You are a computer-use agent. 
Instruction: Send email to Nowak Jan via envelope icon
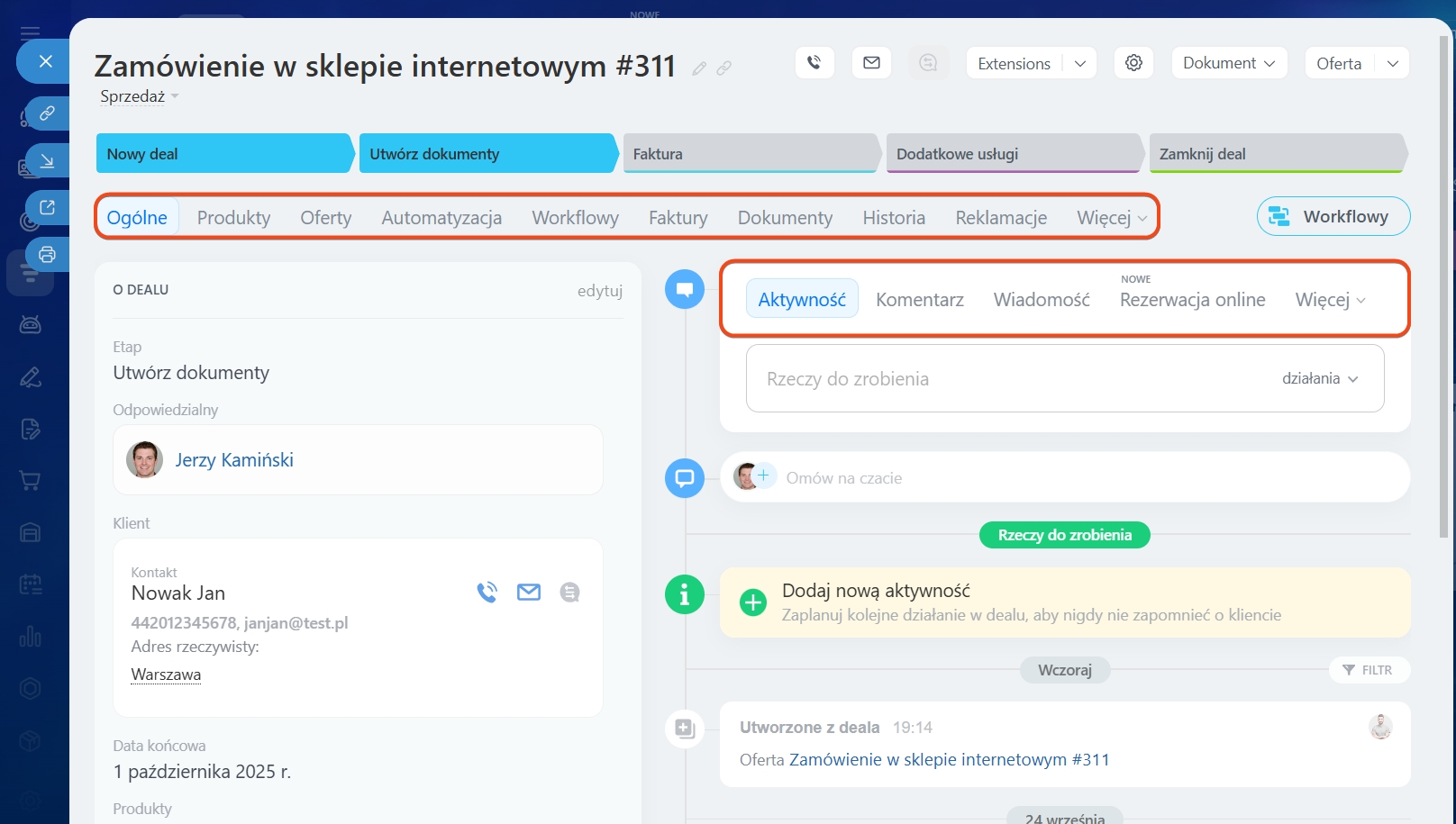(529, 593)
